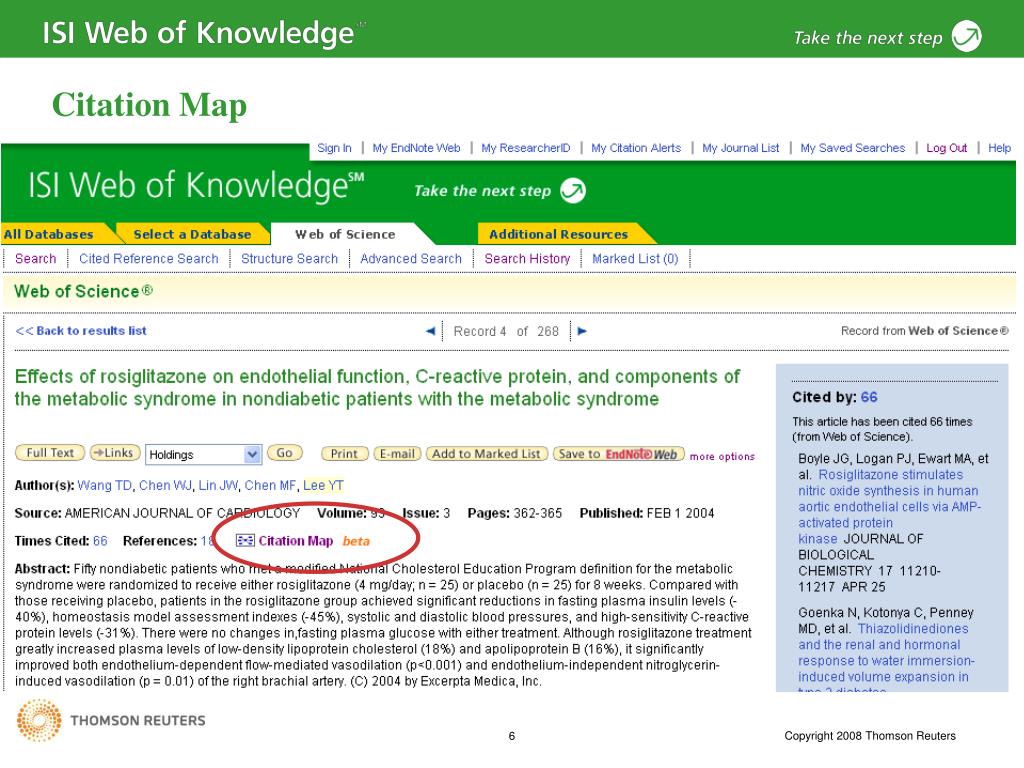Open author Lin JW

click(x=218, y=485)
